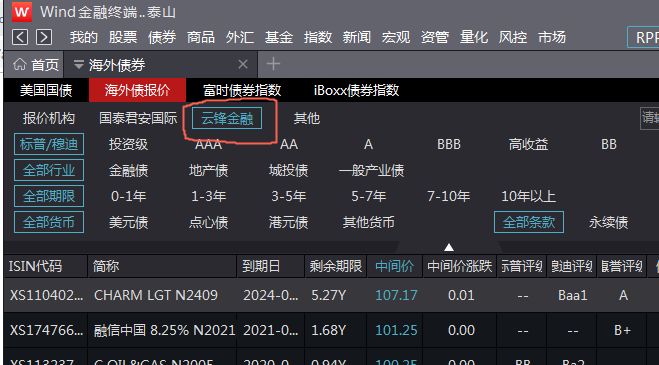The image size is (659, 365).
Task: Switch to the iBoxx债券指数 tab
Action: [x=356, y=90]
